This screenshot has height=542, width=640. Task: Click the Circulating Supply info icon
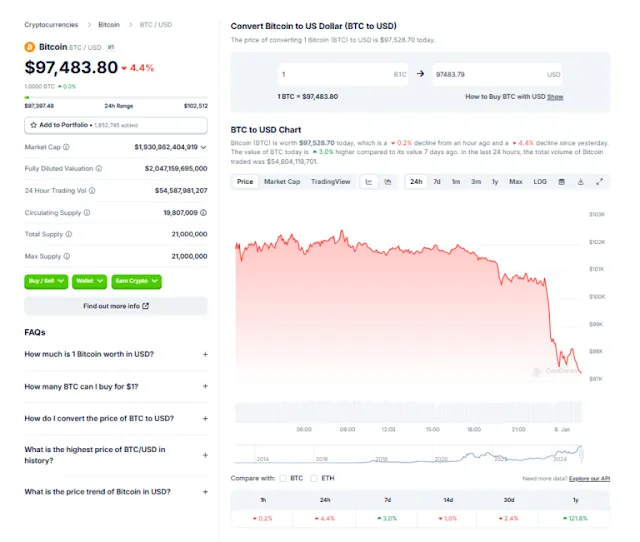pyautogui.click(x=85, y=212)
